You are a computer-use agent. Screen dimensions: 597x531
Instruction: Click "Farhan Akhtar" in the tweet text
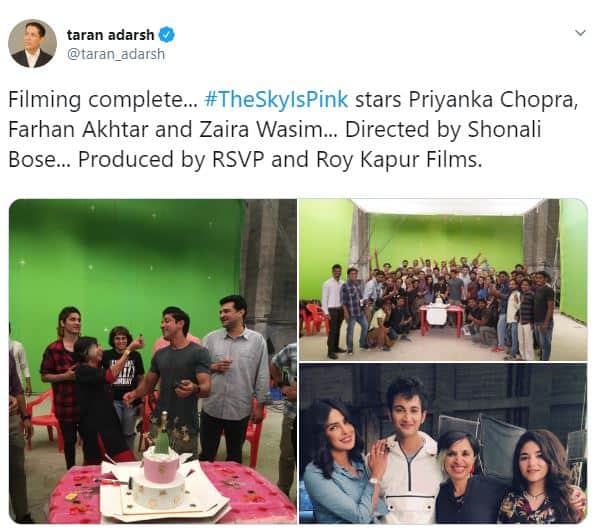coord(78,129)
